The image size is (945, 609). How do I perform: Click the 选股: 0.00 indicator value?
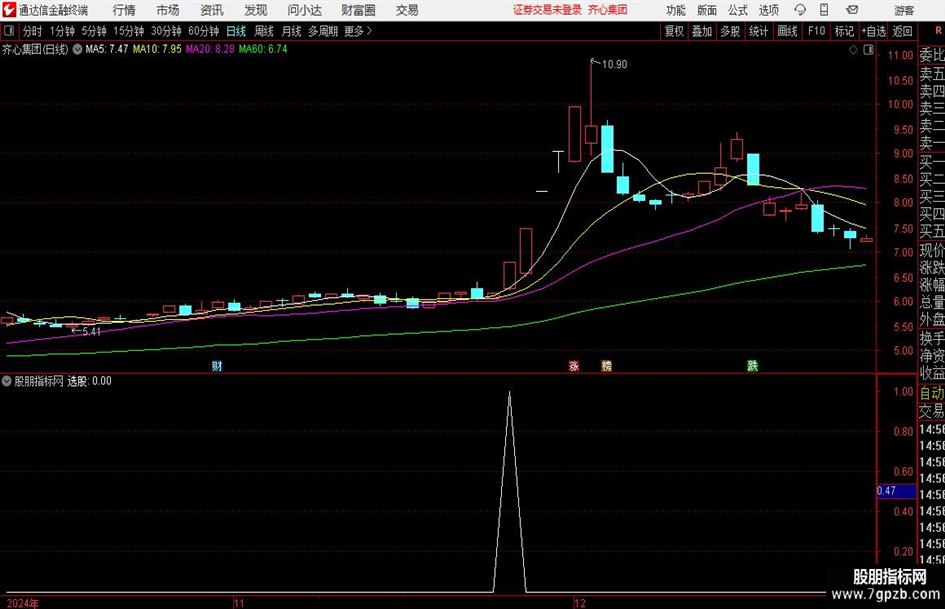(89, 381)
